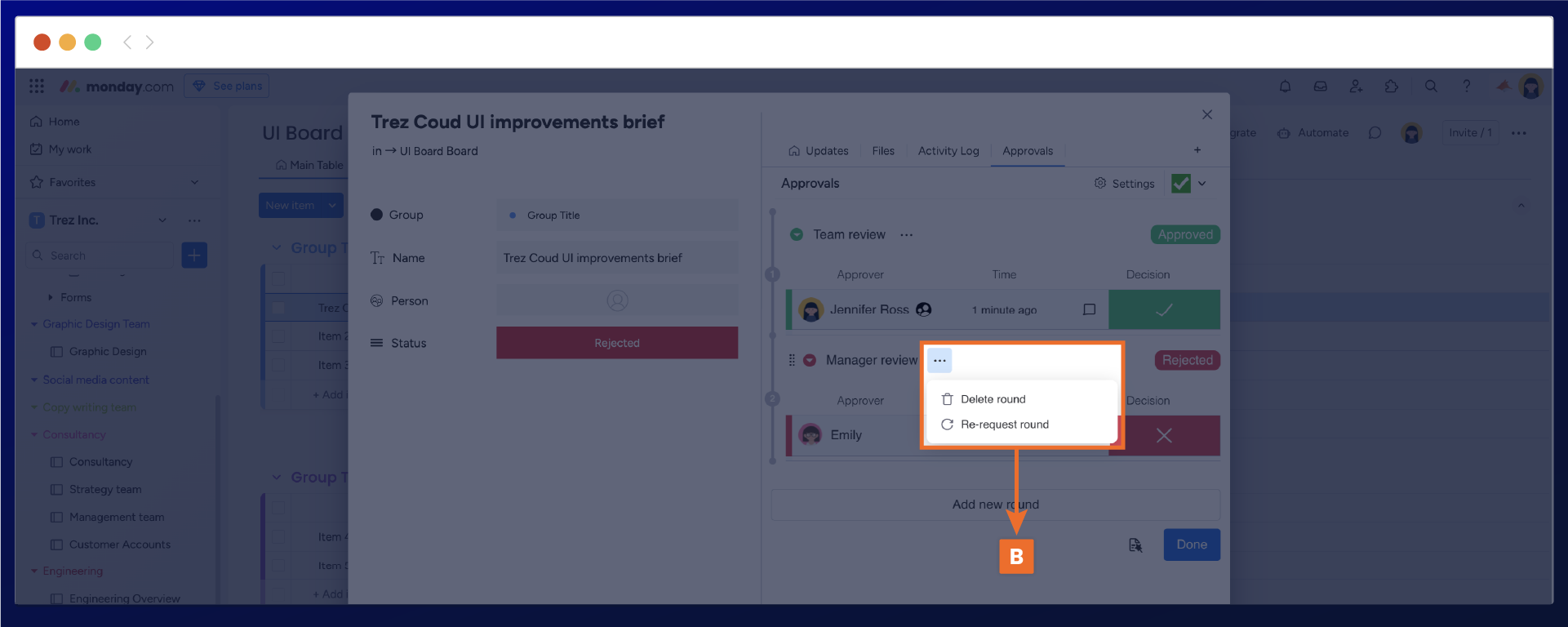Click the comment icon in Jennifer Ross row
This screenshot has height=627, width=1568.
1089,309
